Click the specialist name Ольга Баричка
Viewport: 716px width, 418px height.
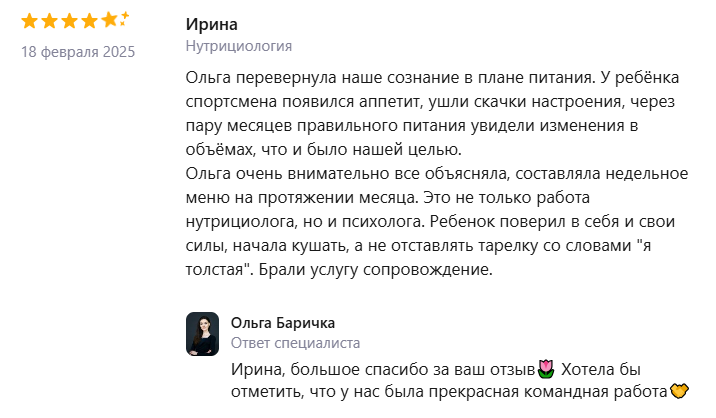pyautogui.click(x=283, y=322)
